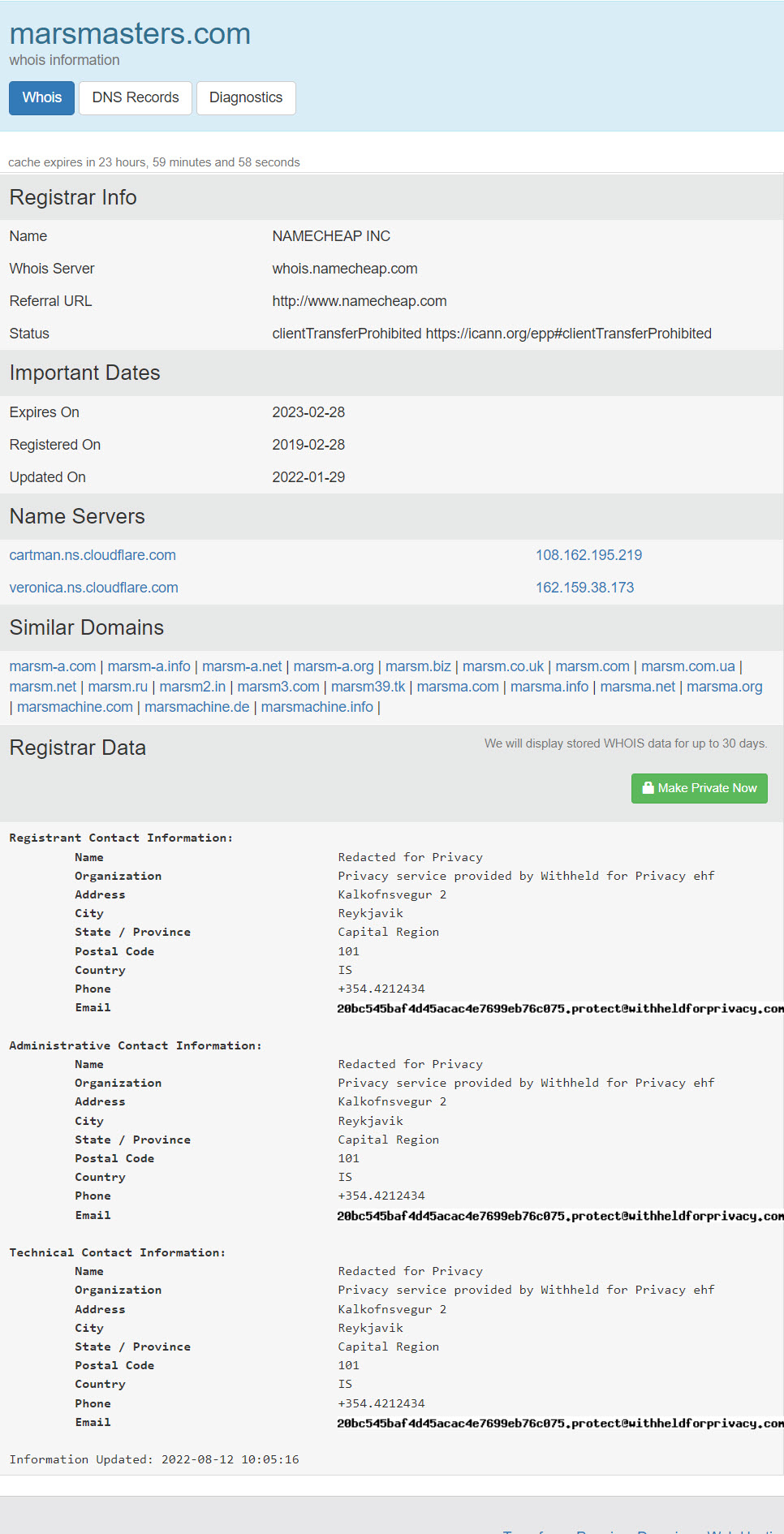Select Information Updated timestamp line
784x1534 pixels.
(154, 1459)
